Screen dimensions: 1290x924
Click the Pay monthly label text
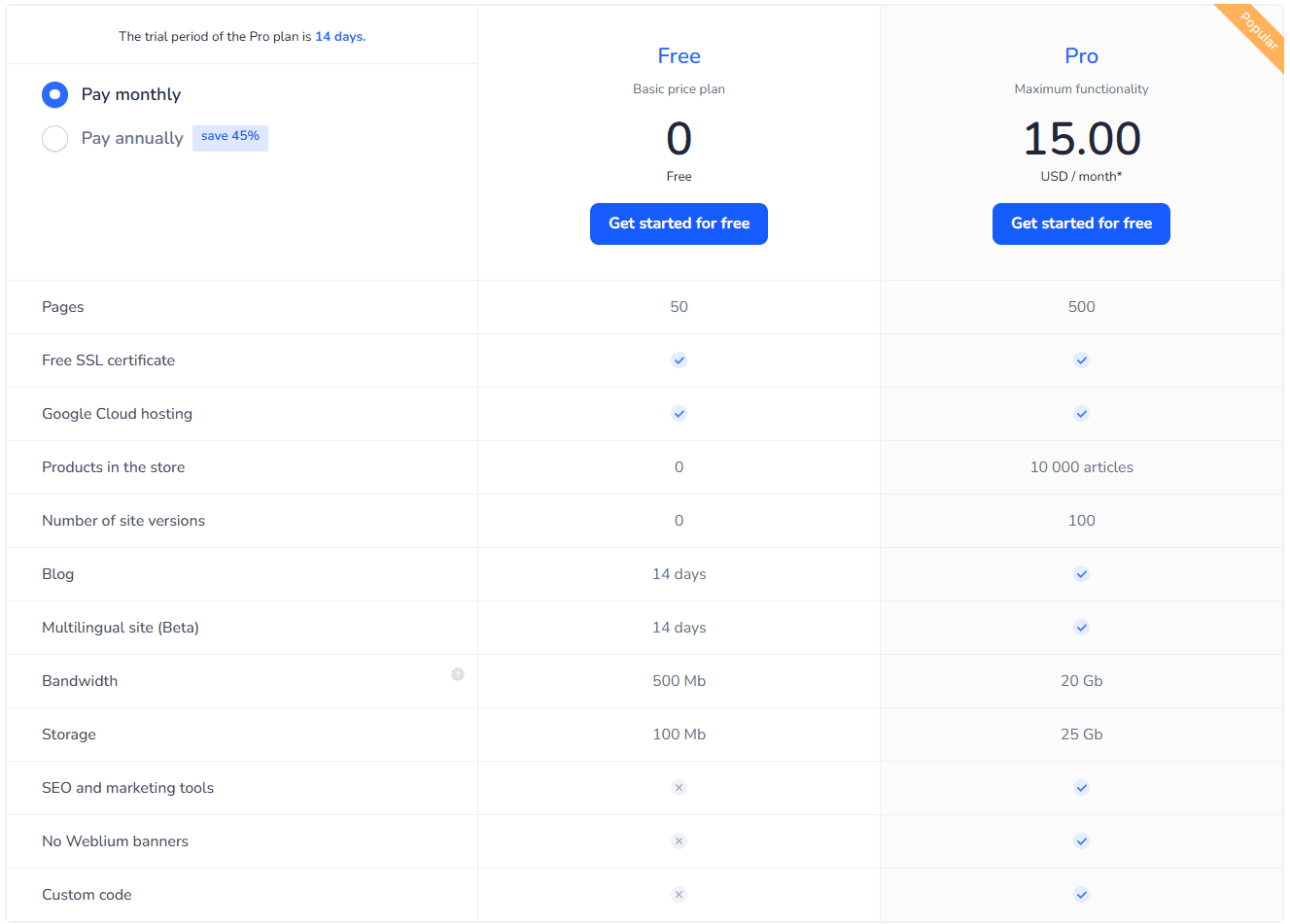tap(131, 94)
